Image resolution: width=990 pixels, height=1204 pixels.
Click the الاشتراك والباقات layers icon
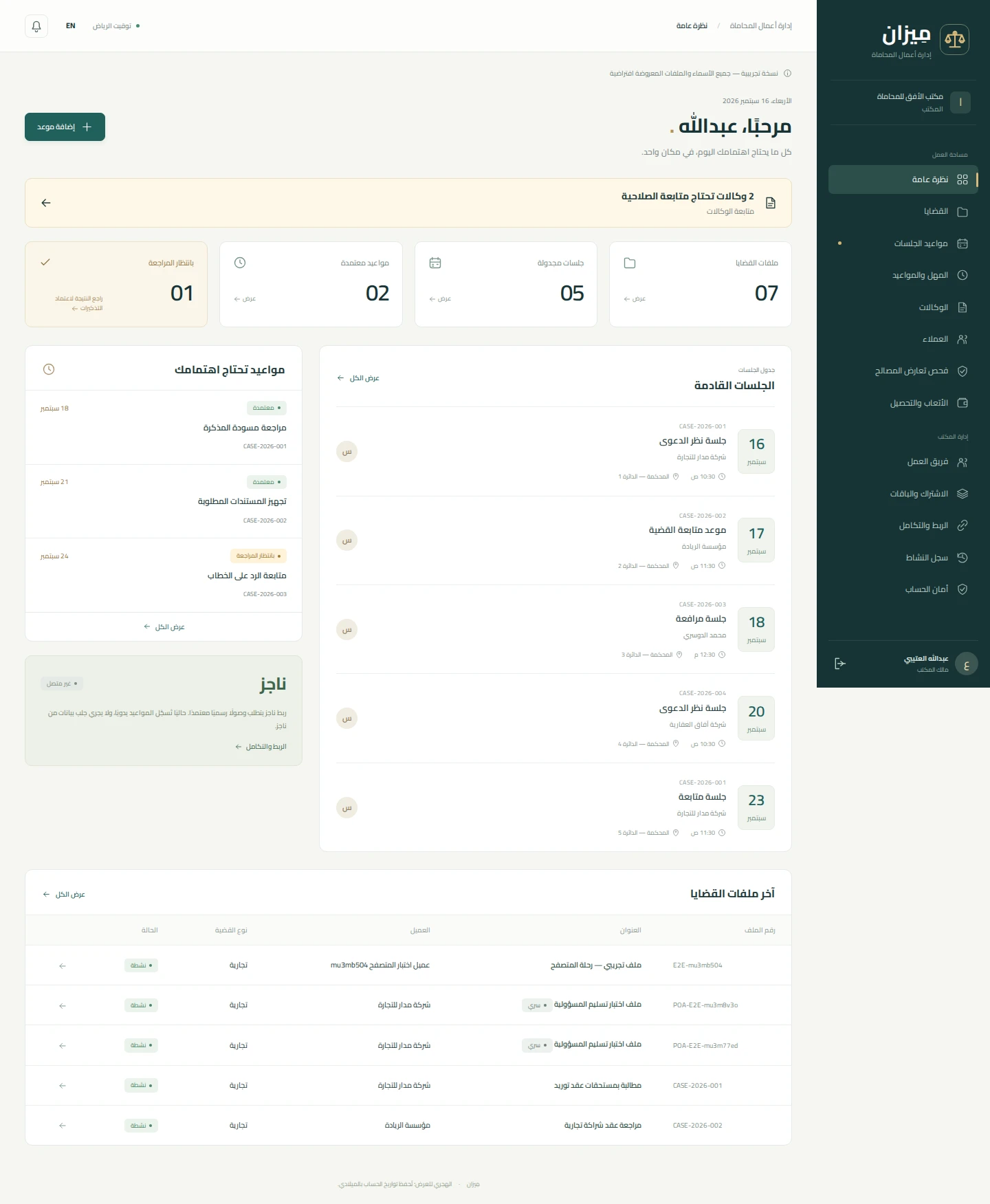click(962, 494)
